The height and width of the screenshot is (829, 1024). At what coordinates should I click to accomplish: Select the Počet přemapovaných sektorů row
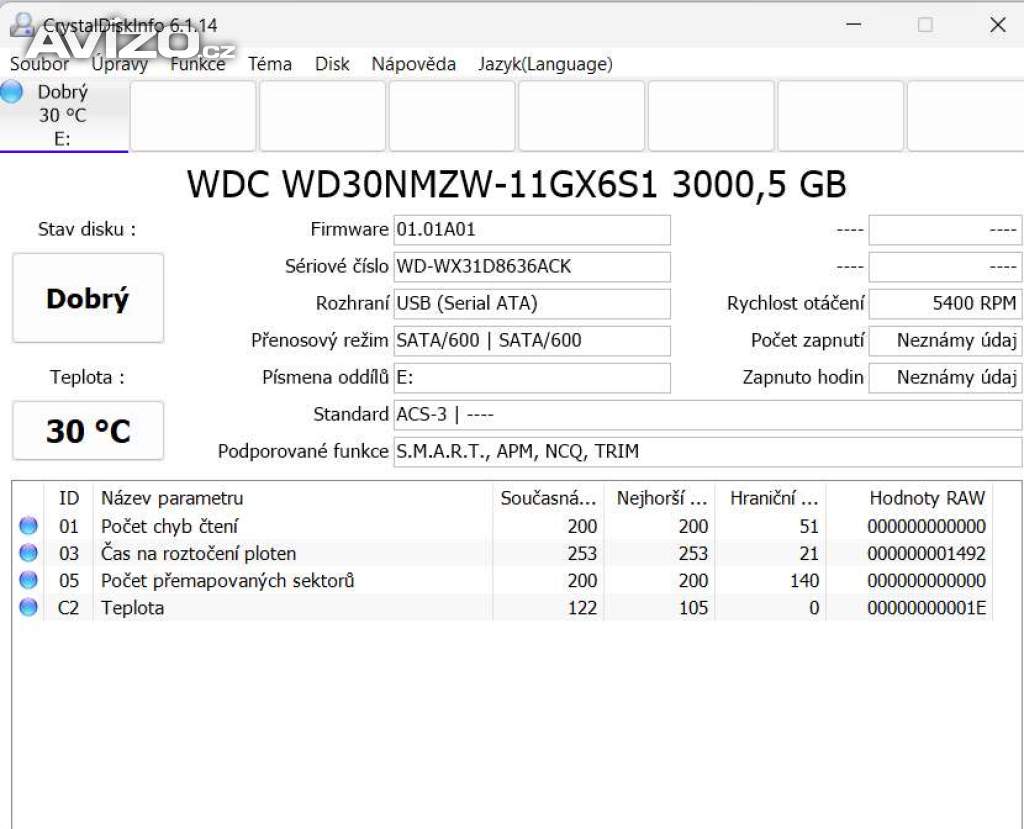click(x=503, y=580)
